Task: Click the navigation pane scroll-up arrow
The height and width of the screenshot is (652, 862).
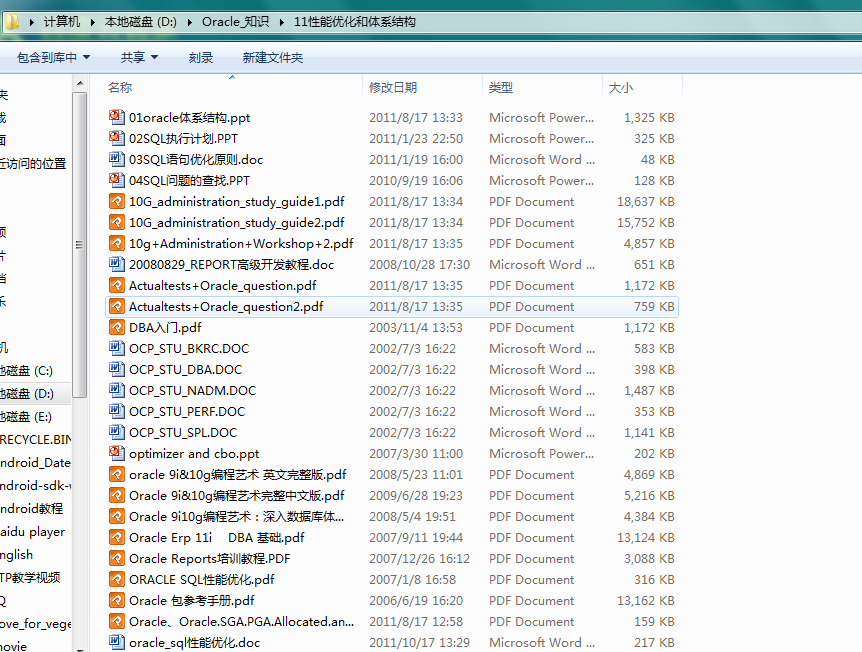Action: [80, 84]
